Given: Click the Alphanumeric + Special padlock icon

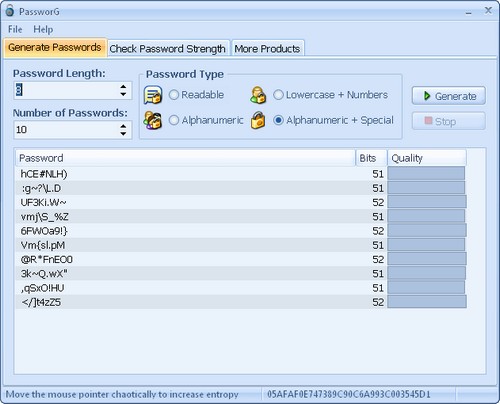Looking at the screenshot, I should tap(258, 120).
